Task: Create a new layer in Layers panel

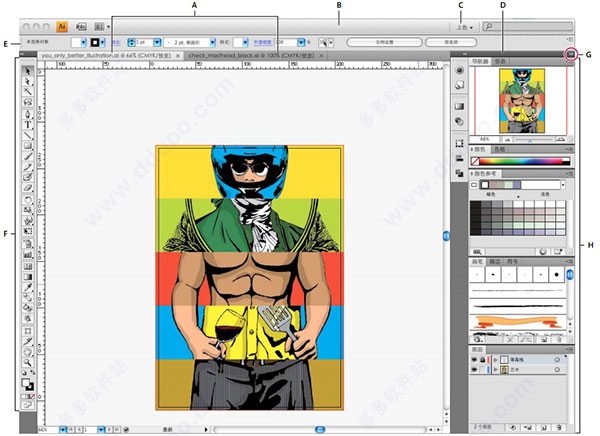Action: (x=544, y=427)
